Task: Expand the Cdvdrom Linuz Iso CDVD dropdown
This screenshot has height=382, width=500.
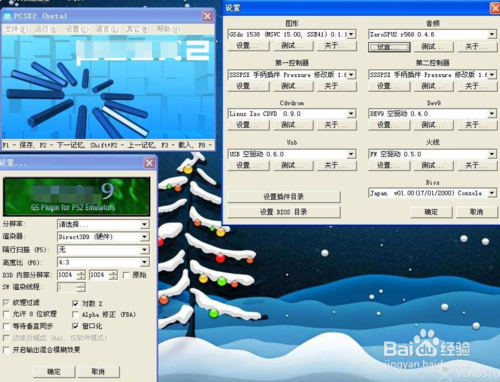Action: click(x=351, y=114)
